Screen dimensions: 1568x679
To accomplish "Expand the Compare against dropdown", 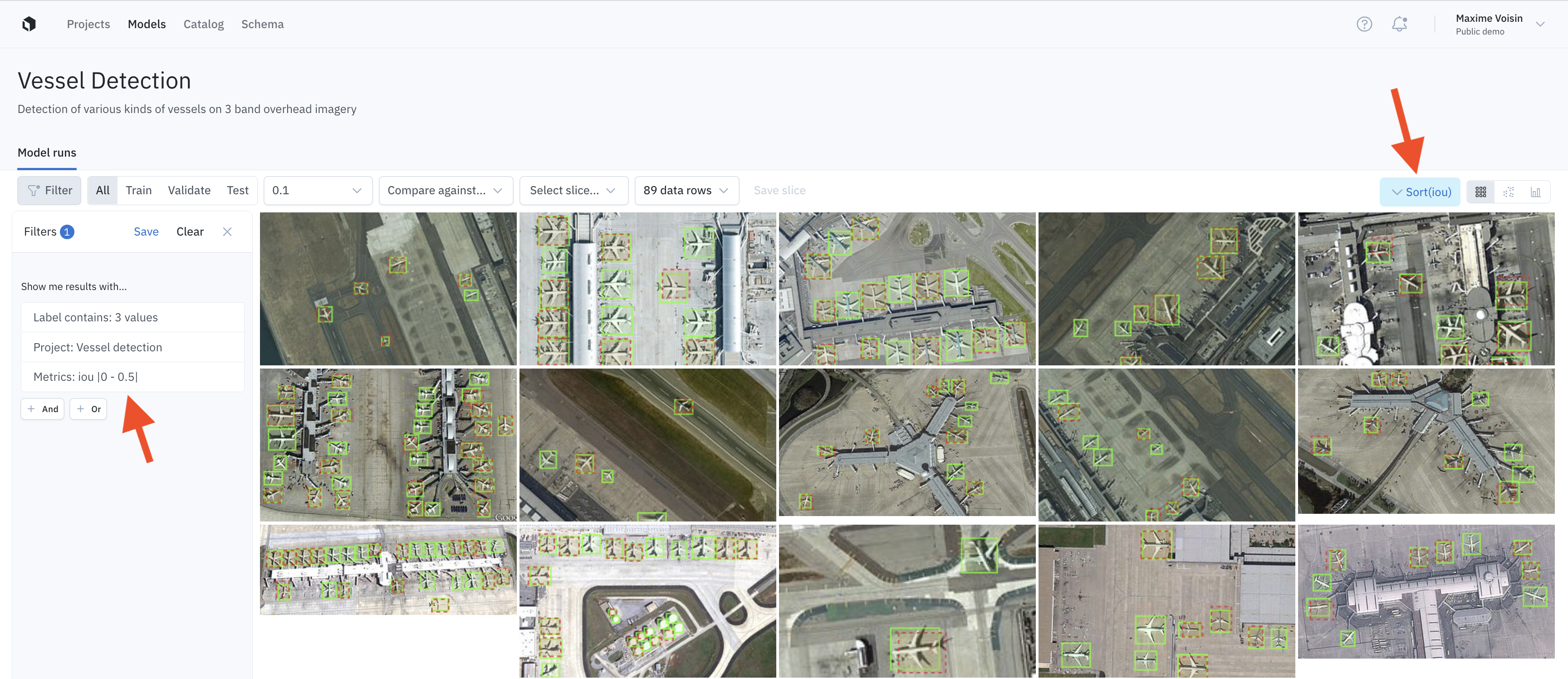I will 445,191.
